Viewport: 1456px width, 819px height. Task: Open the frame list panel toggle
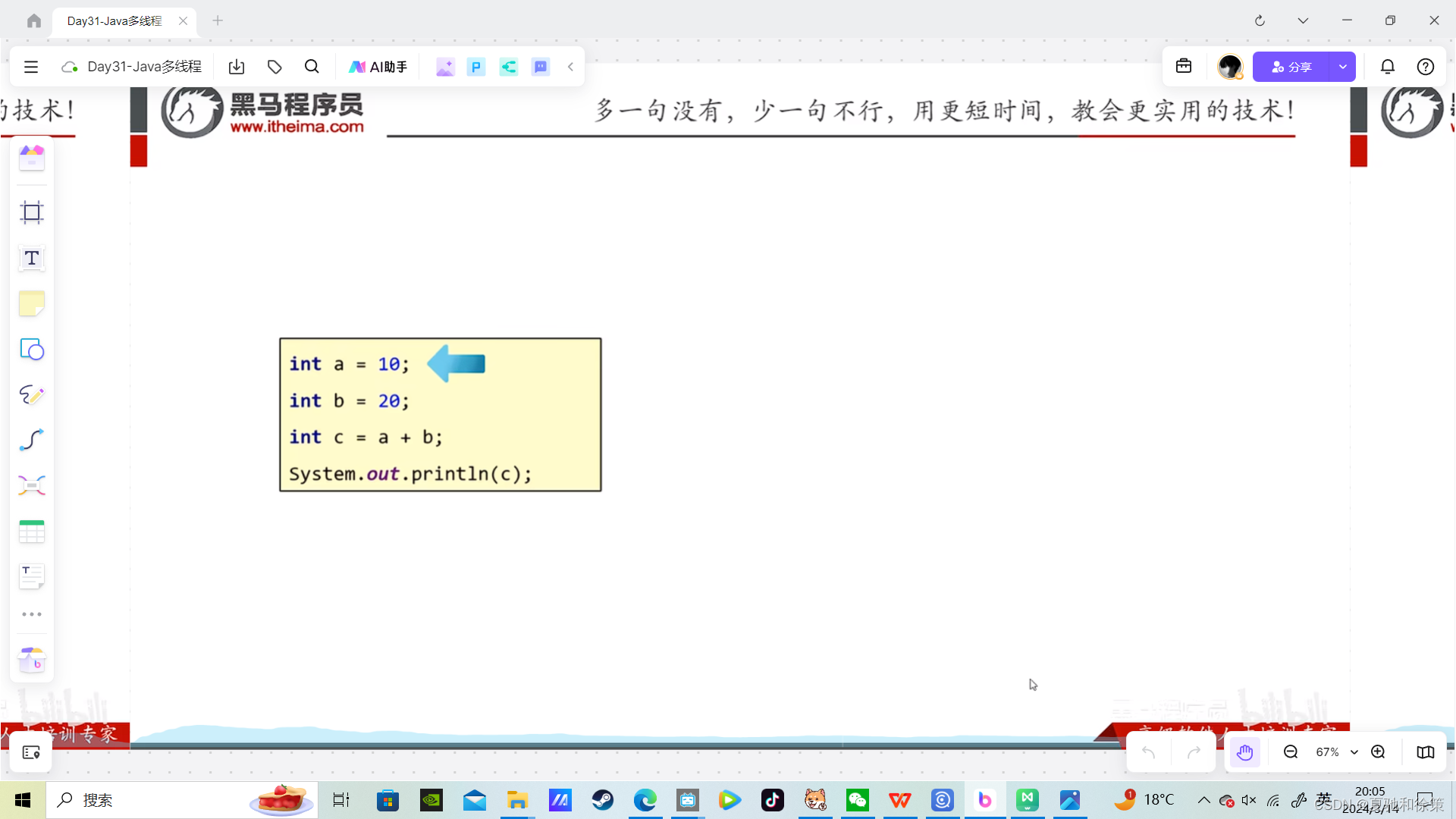coord(31,752)
